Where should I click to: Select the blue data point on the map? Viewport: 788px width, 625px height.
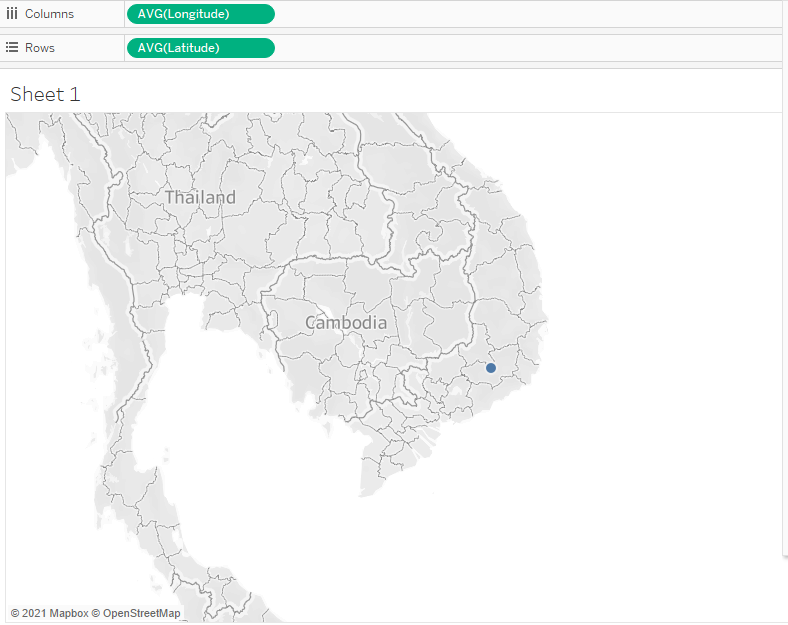click(x=491, y=368)
